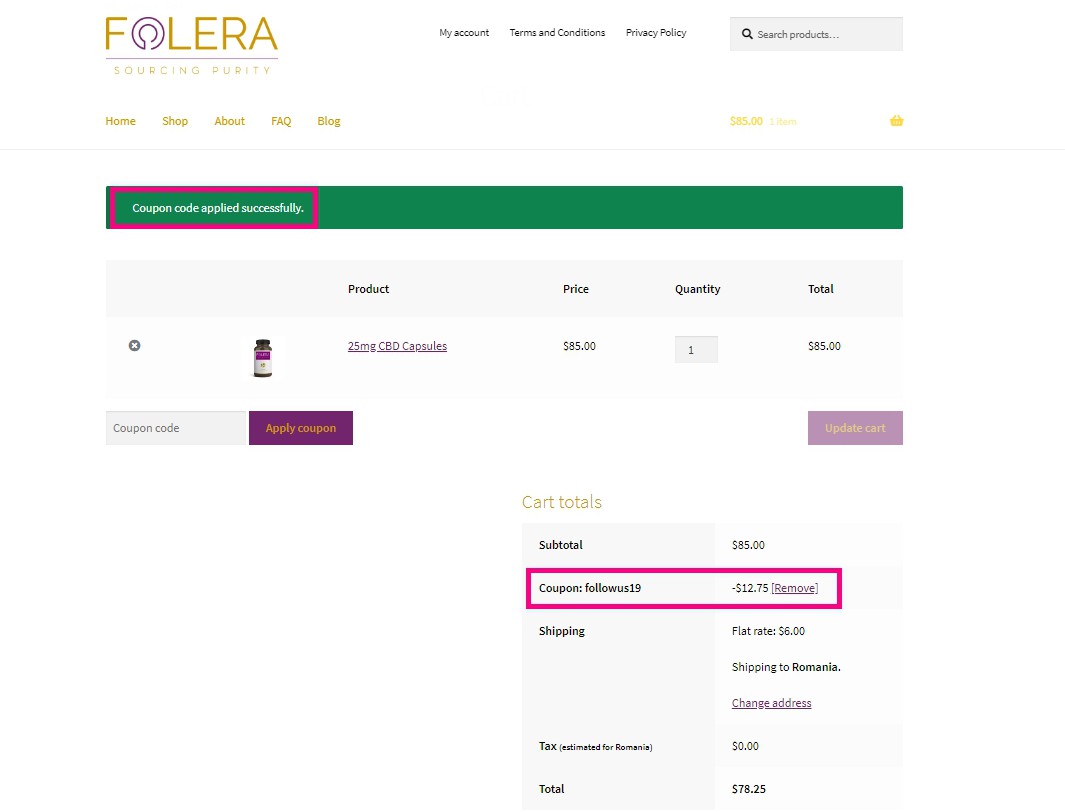Viewport: 1065px width, 812px height.
Task: Click the search magnifier icon
Action: pyautogui.click(x=746, y=34)
